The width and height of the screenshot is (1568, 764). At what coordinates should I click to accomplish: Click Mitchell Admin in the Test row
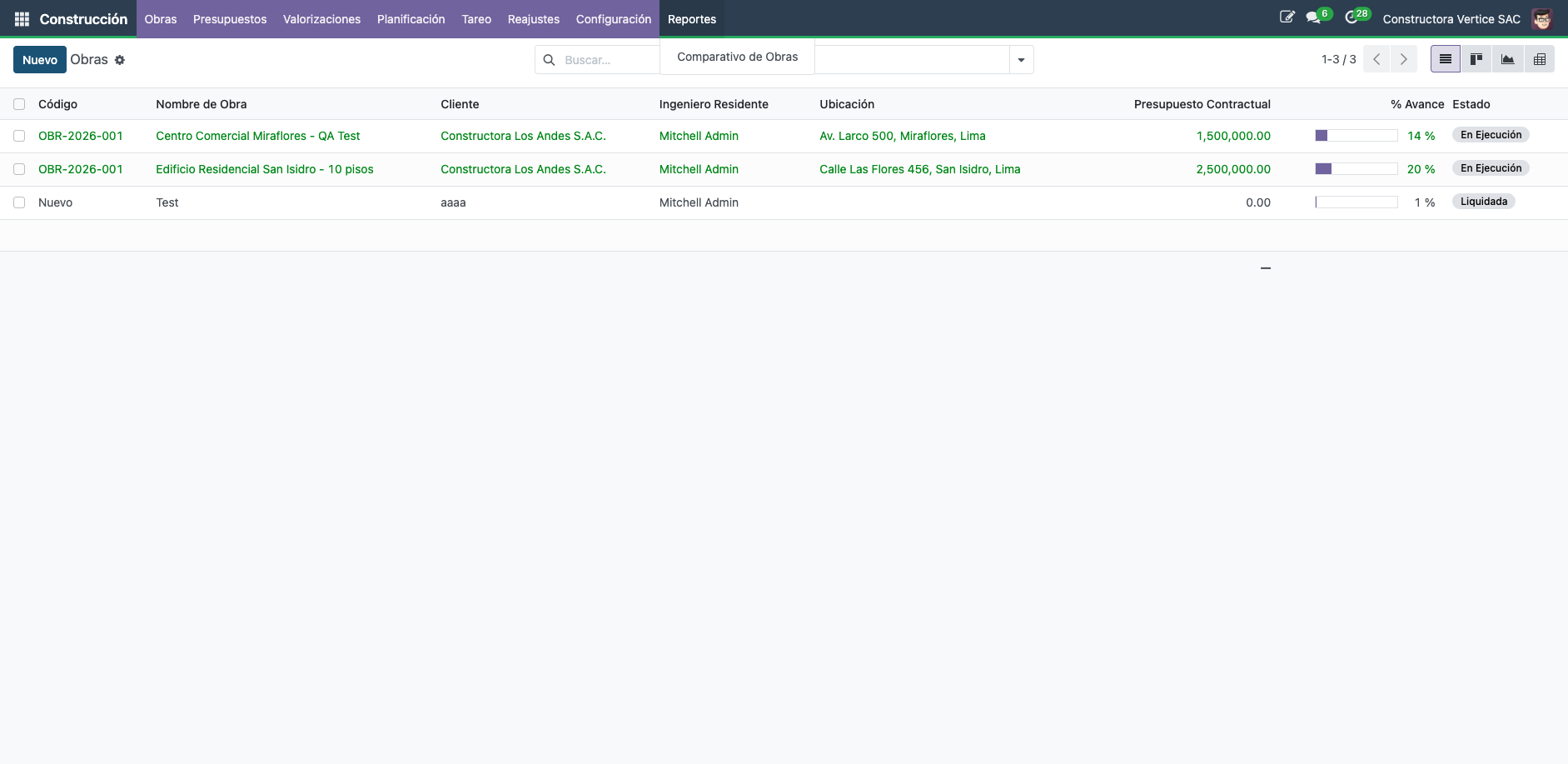tap(699, 202)
